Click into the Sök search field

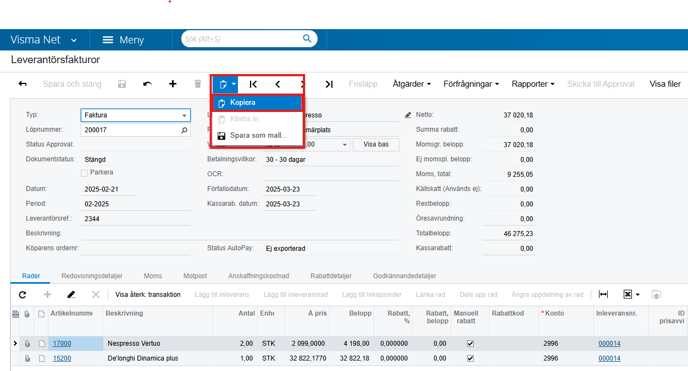pos(241,39)
